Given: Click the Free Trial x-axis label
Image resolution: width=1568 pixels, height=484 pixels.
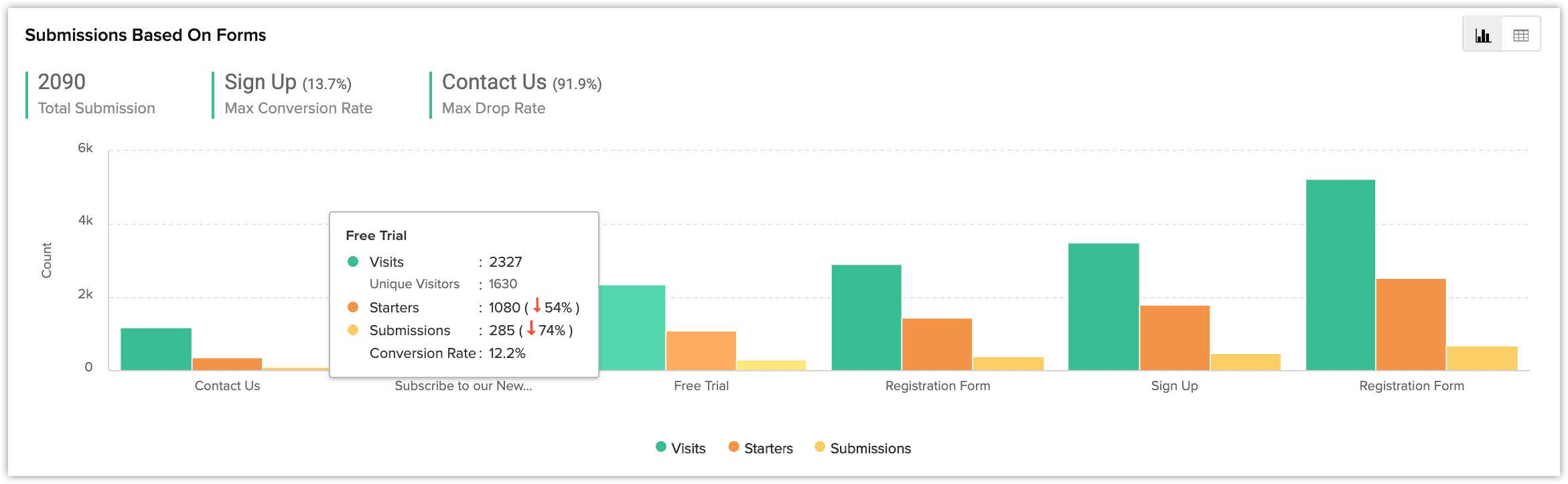Looking at the screenshot, I should 701,386.
